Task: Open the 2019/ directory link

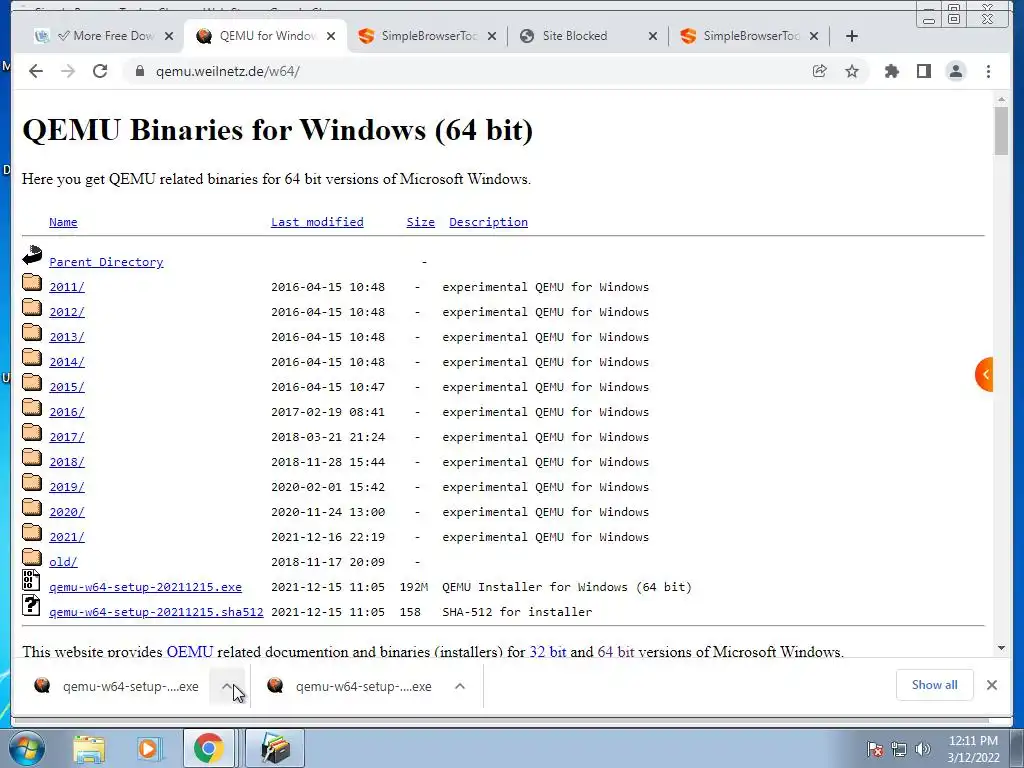Action: 67,487
